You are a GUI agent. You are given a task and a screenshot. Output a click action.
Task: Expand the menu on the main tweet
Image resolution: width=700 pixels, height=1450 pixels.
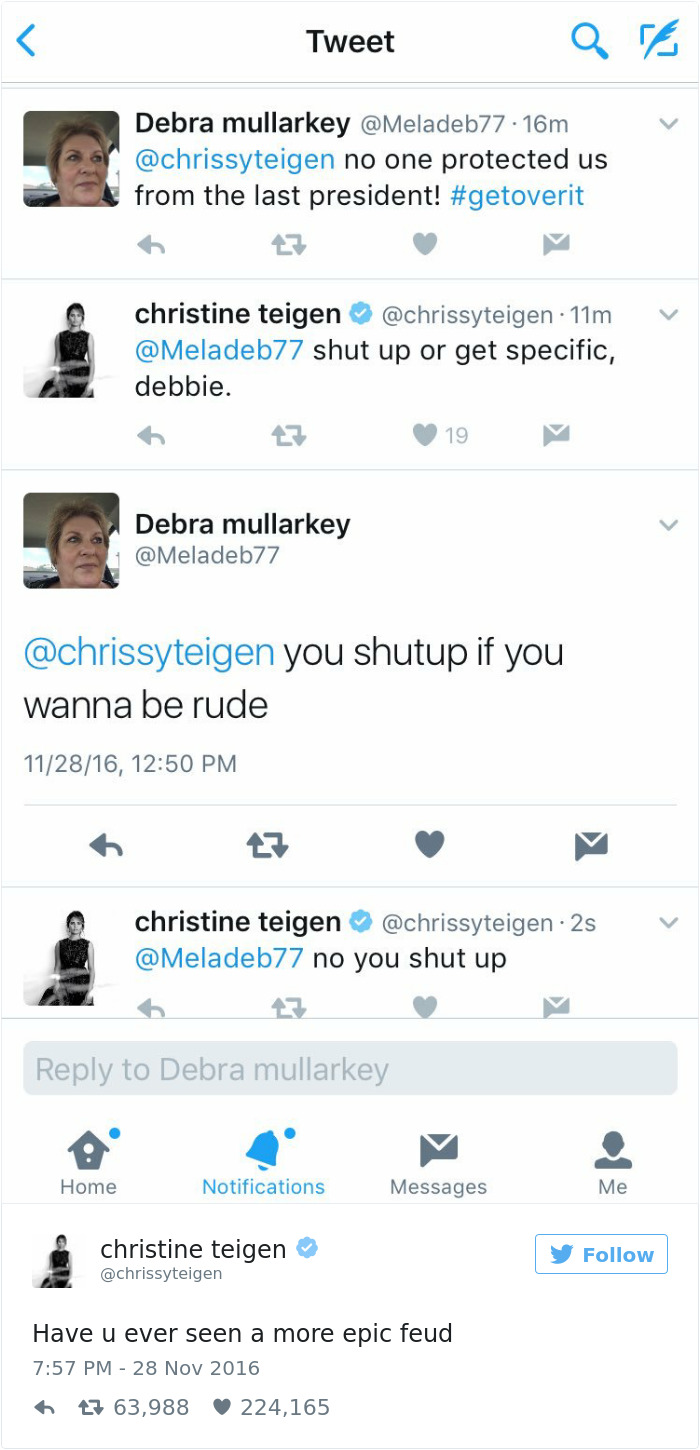coord(668,524)
